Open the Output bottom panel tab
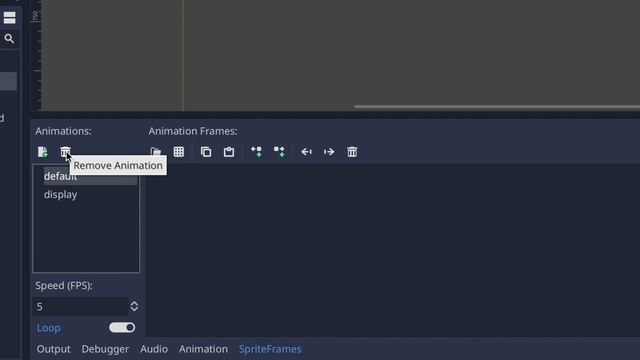640x360 pixels. coord(53,349)
